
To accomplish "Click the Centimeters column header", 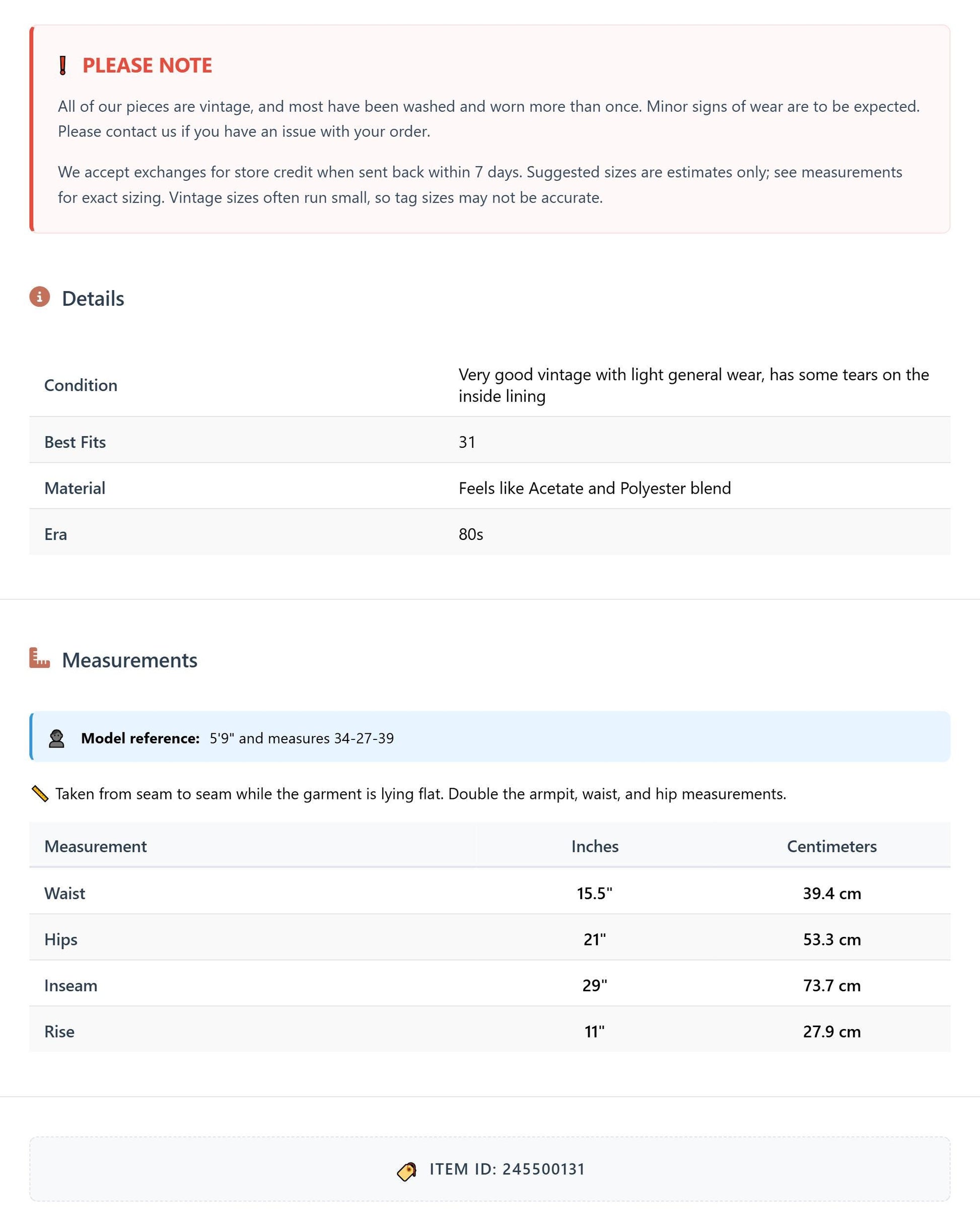I will click(x=831, y=846).
